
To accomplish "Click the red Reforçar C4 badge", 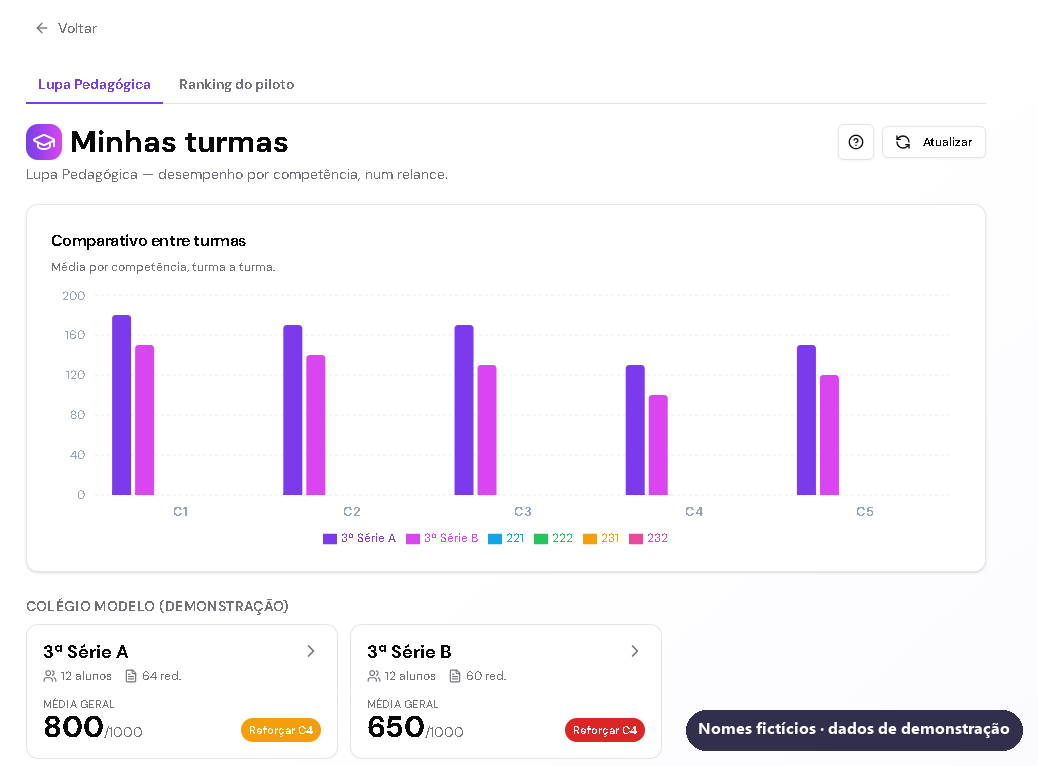I will click(604, 730).
